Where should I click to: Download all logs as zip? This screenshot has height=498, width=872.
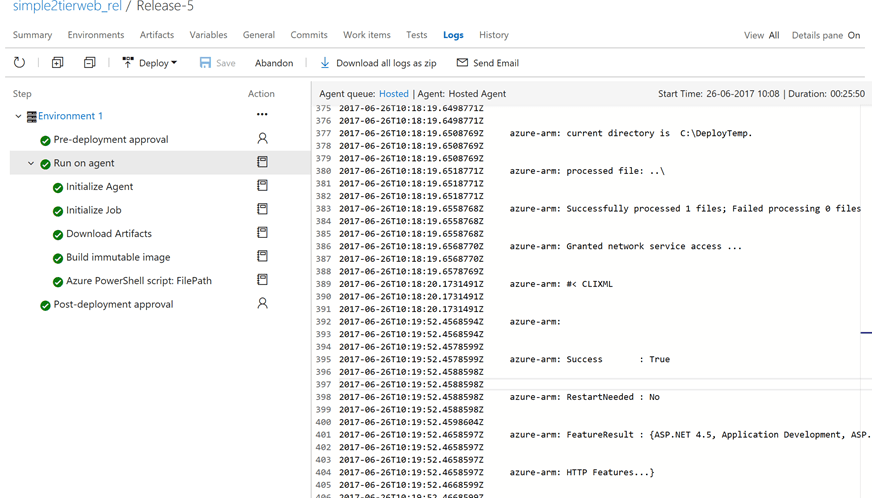coord(378,63)
